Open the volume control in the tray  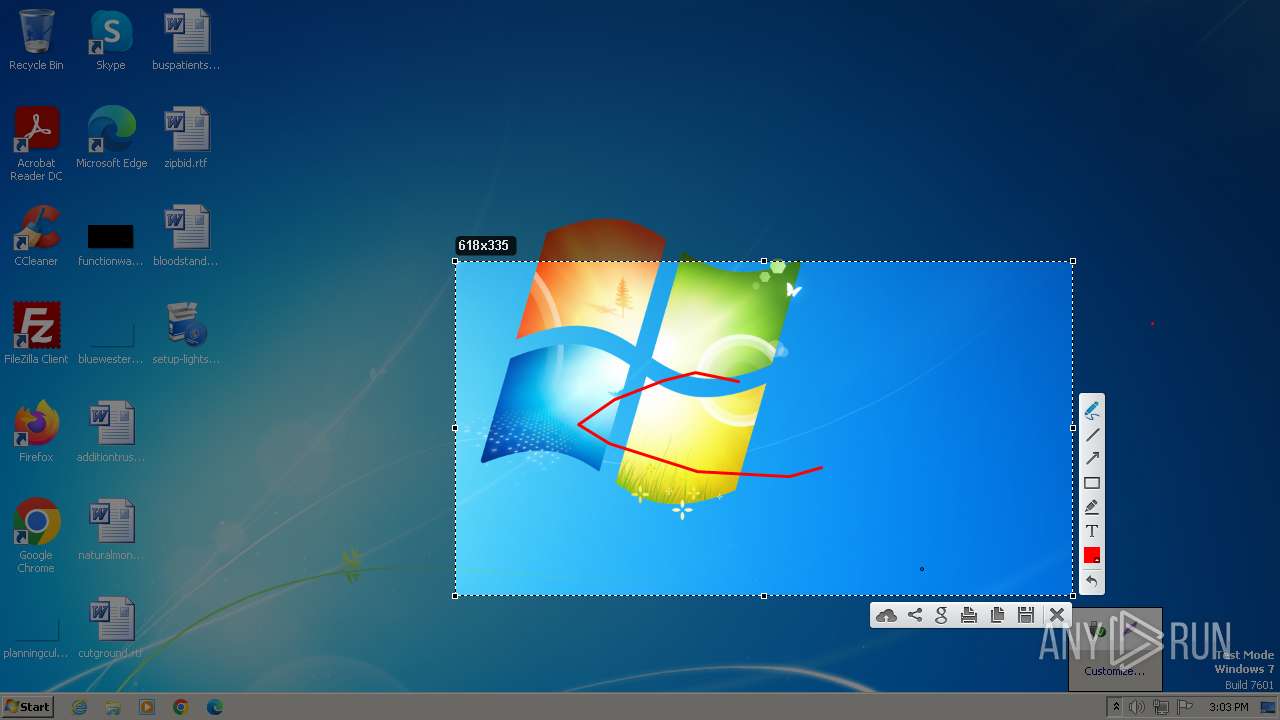click(1137, 707)
